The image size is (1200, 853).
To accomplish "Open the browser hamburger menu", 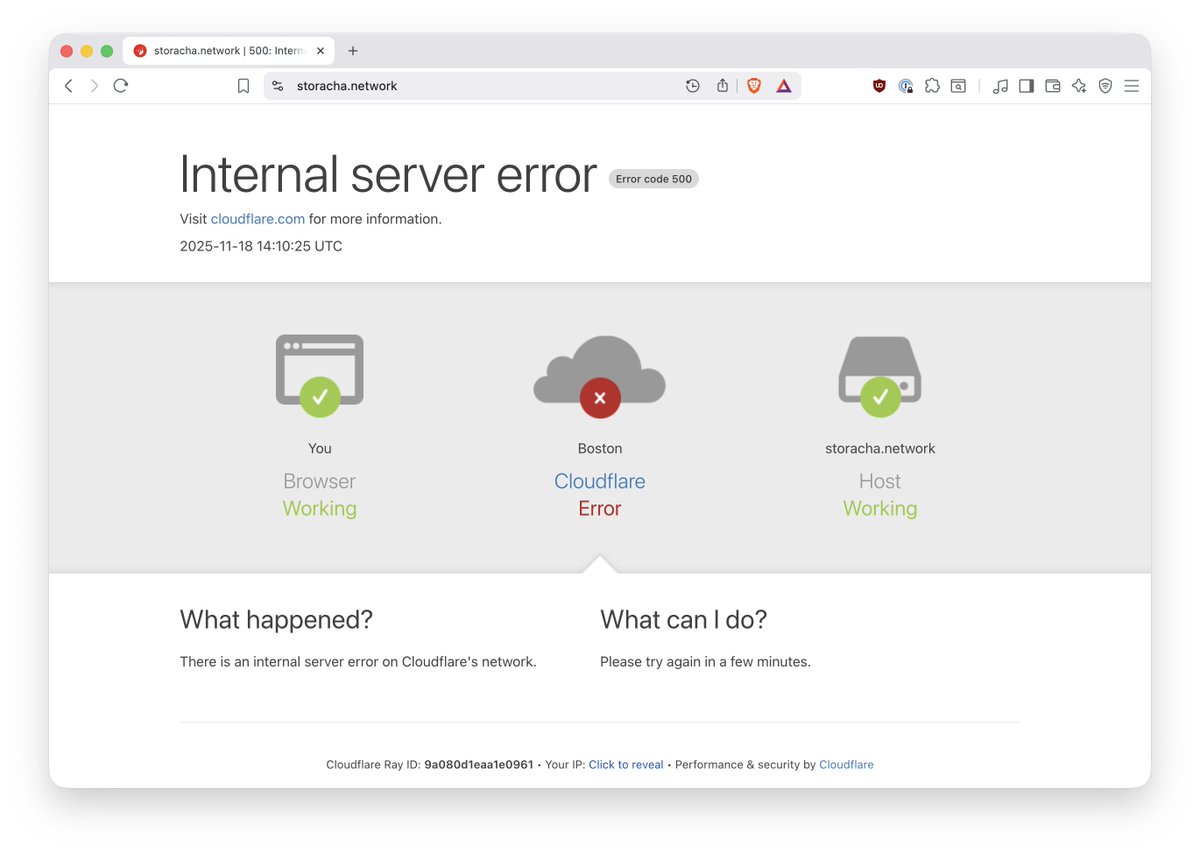I will tap(1132, 86).
